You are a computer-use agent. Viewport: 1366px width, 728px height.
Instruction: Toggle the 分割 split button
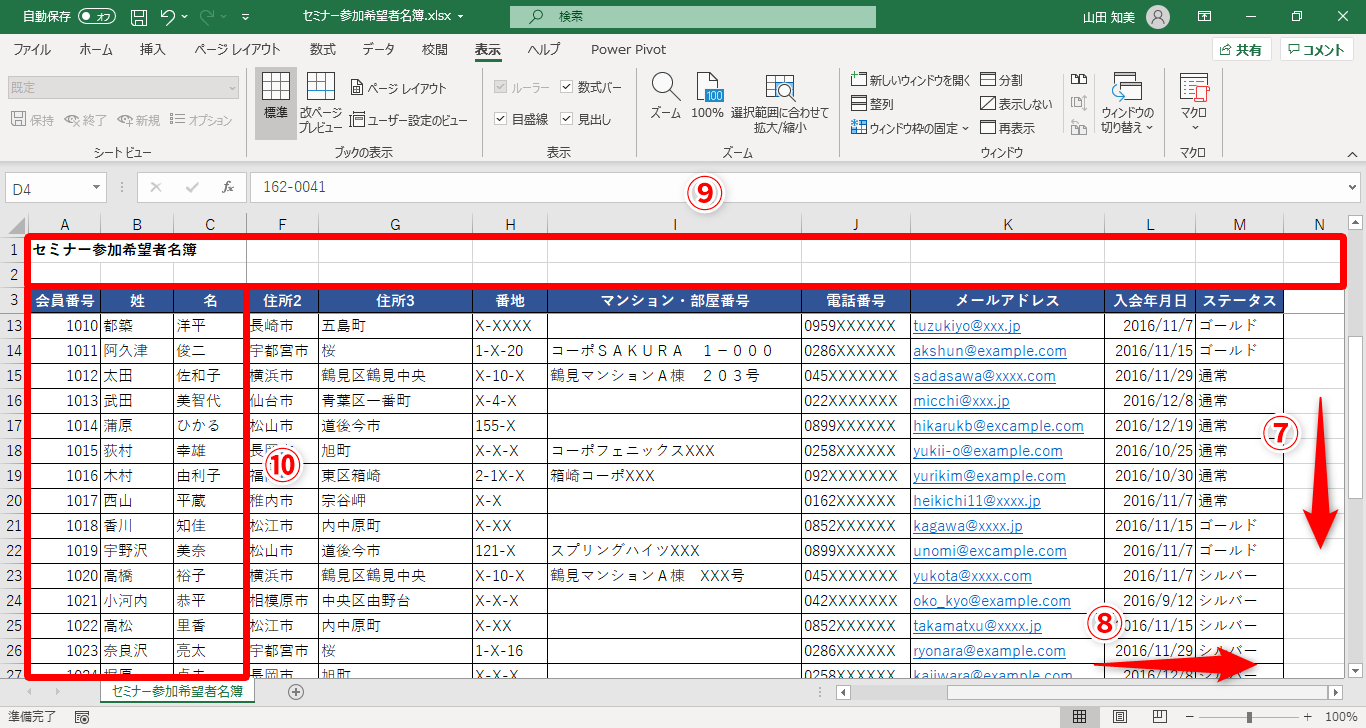tap(1001, 80)
